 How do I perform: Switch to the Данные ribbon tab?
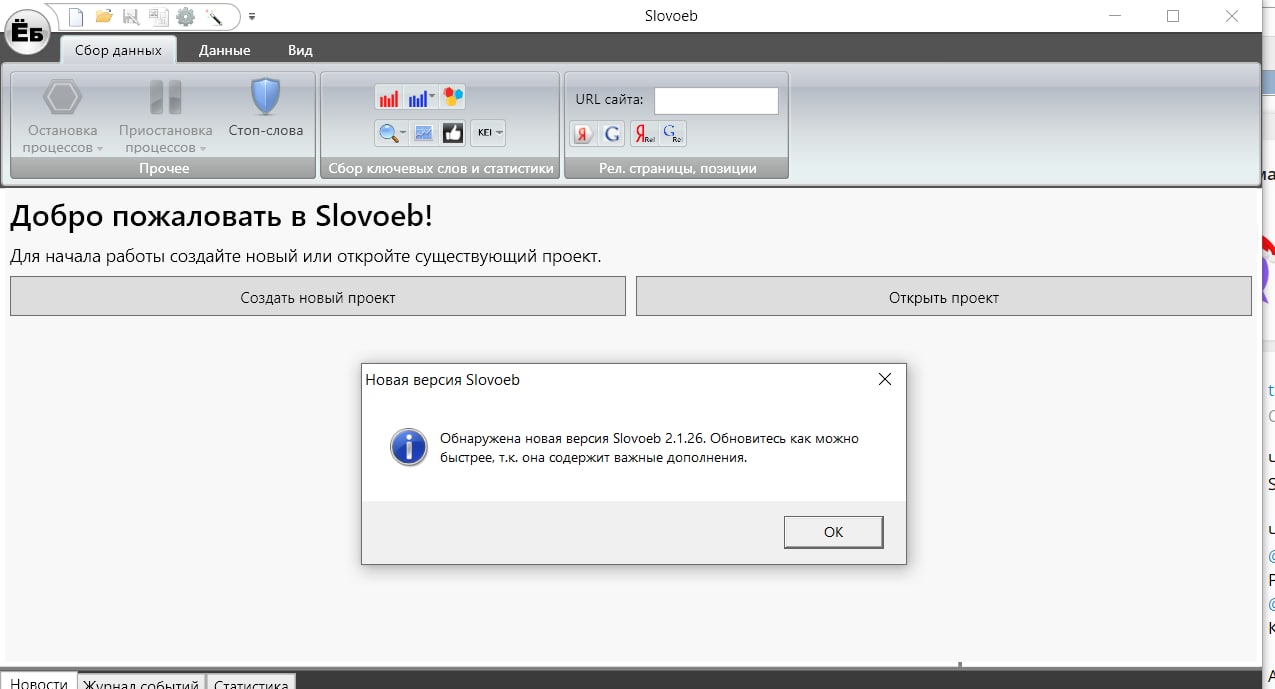point(224,50)
